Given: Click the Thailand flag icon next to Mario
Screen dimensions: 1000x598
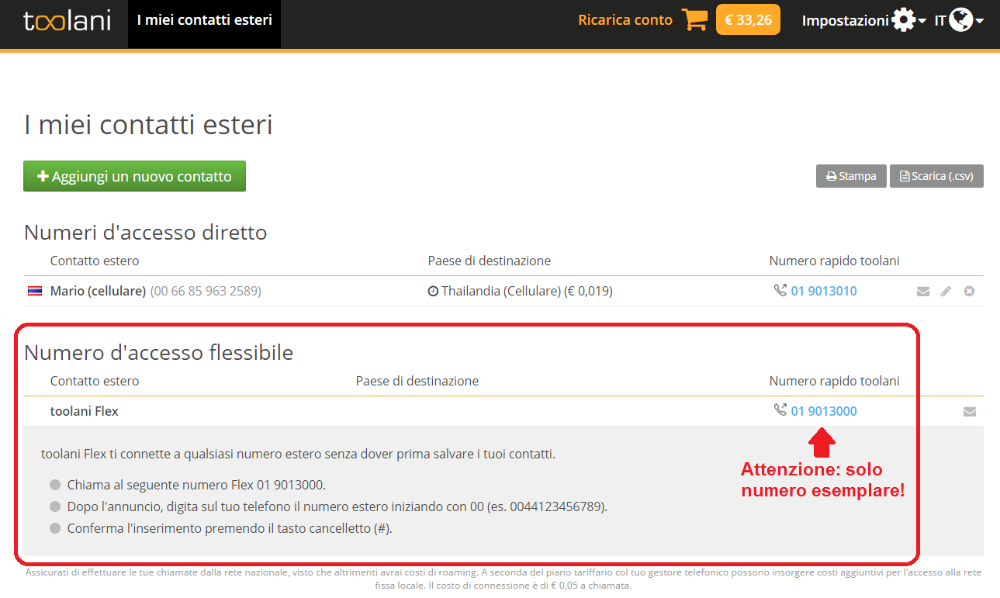Looking at the screenshot, I should point(35,291).
